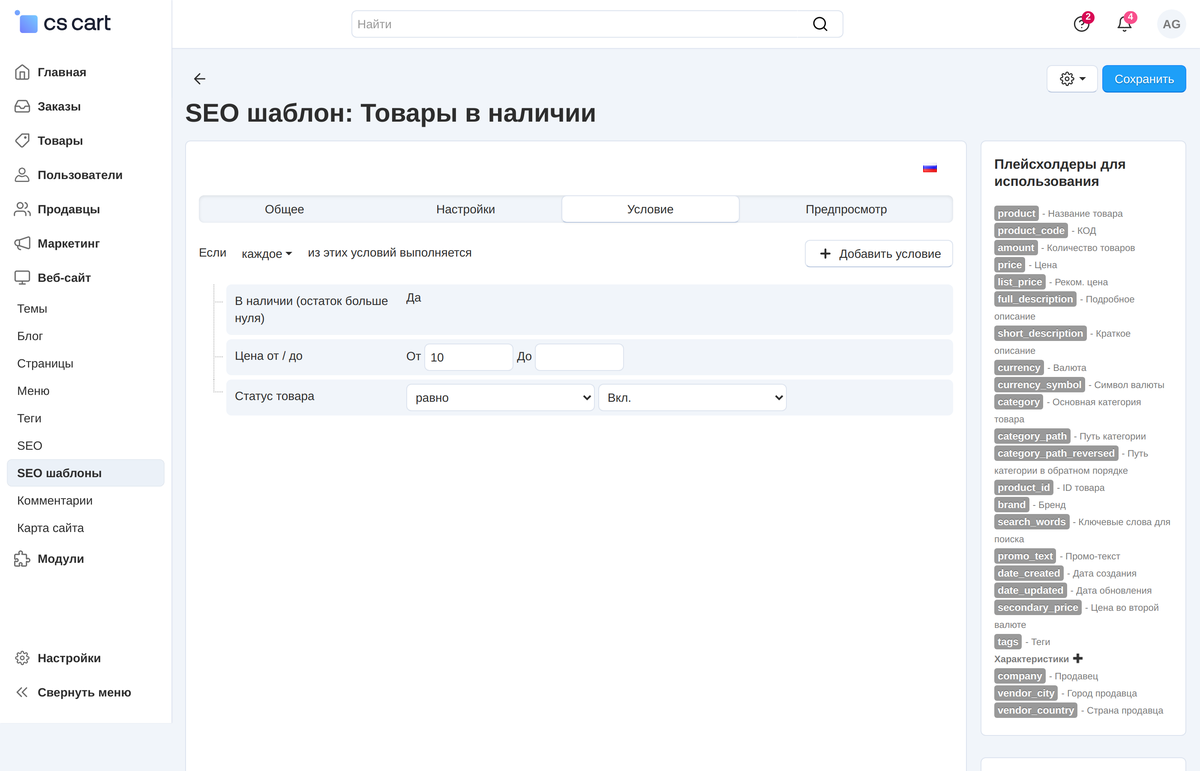Open SEO sidebar item
The width and height of the screenshot is (1200, 771).
30,446
